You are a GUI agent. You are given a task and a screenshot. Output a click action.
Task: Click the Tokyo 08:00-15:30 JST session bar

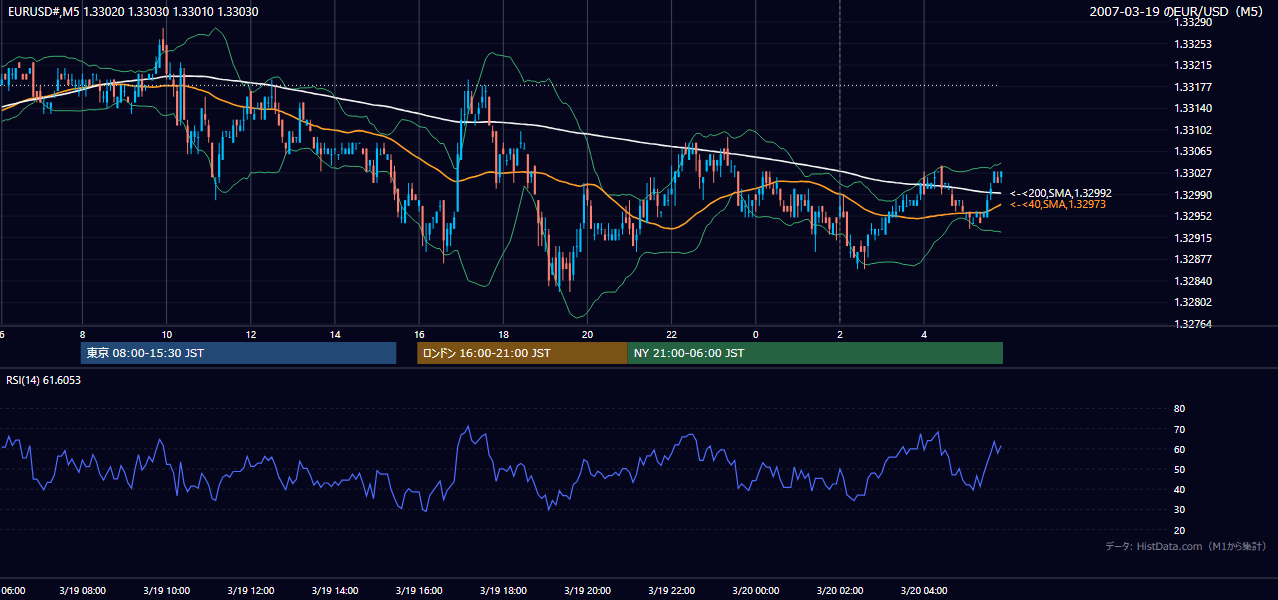238,353
